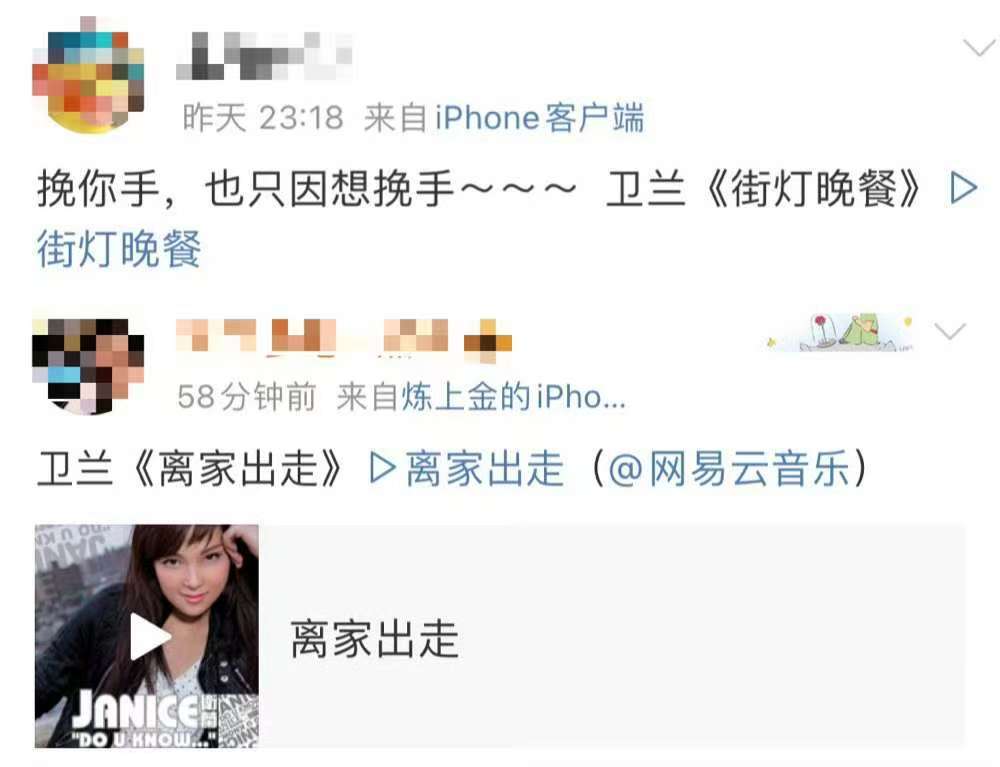The width and height of the screenshot is (1000, 767).
Task: Click the 58分钟前 timestamp
Action: coord(247,397)
